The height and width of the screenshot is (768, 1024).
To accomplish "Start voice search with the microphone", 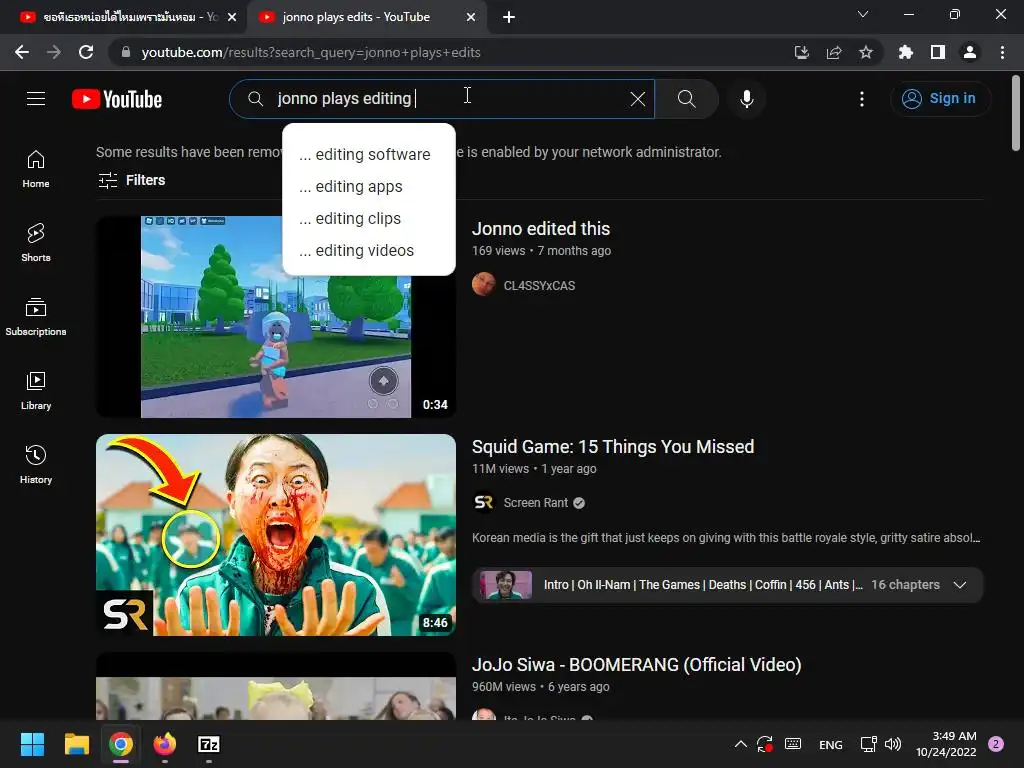I will click(746, 99).
